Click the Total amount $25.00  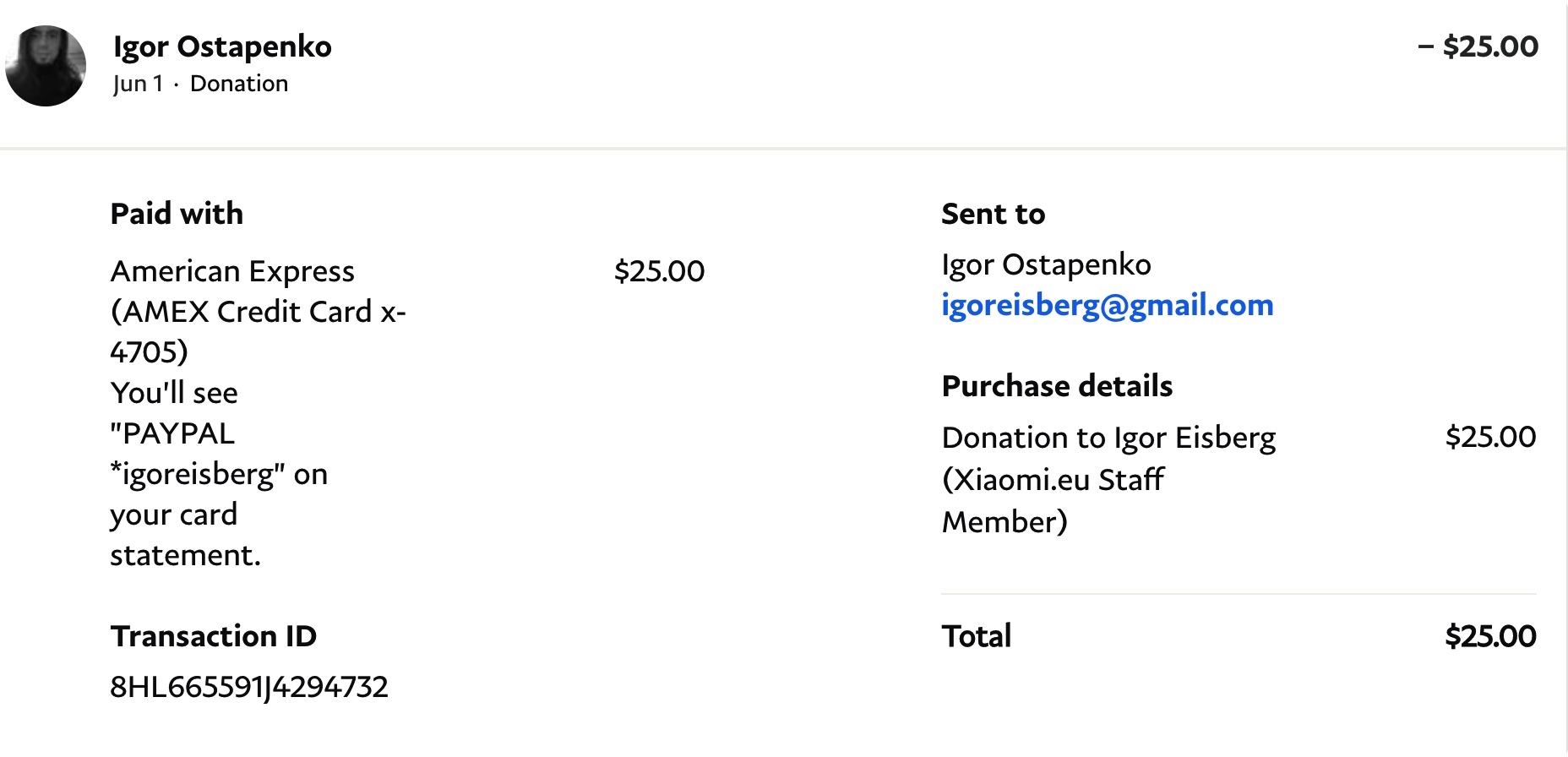click(1490, 636)
